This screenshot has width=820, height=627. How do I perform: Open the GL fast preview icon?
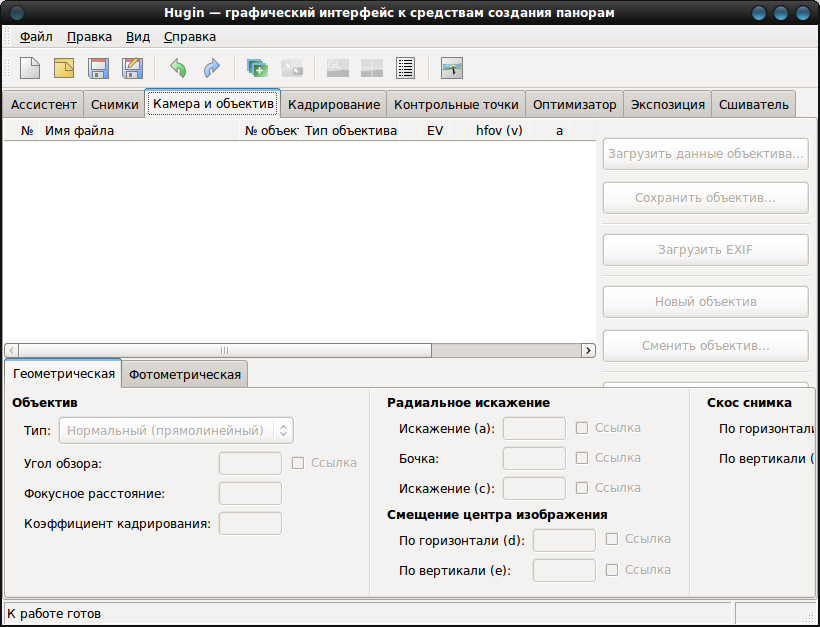click(338, 68)
